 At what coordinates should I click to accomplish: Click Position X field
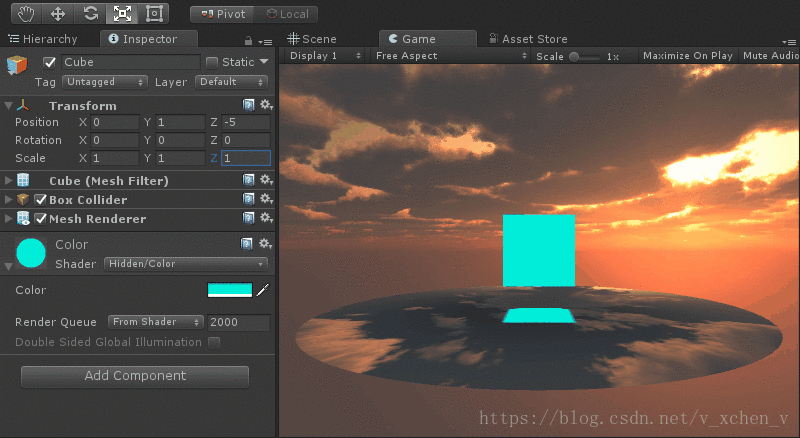click(115, 123)
